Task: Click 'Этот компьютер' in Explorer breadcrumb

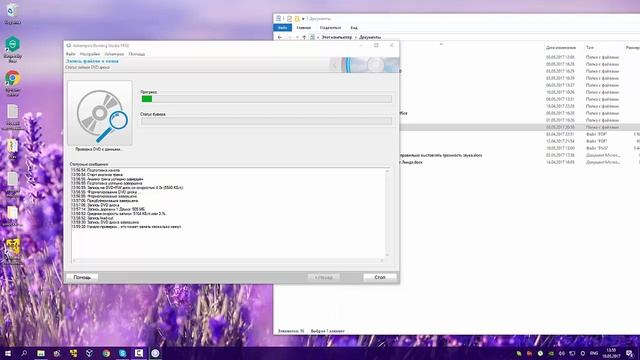Action: pyautogui.click(x=337, y=37)
